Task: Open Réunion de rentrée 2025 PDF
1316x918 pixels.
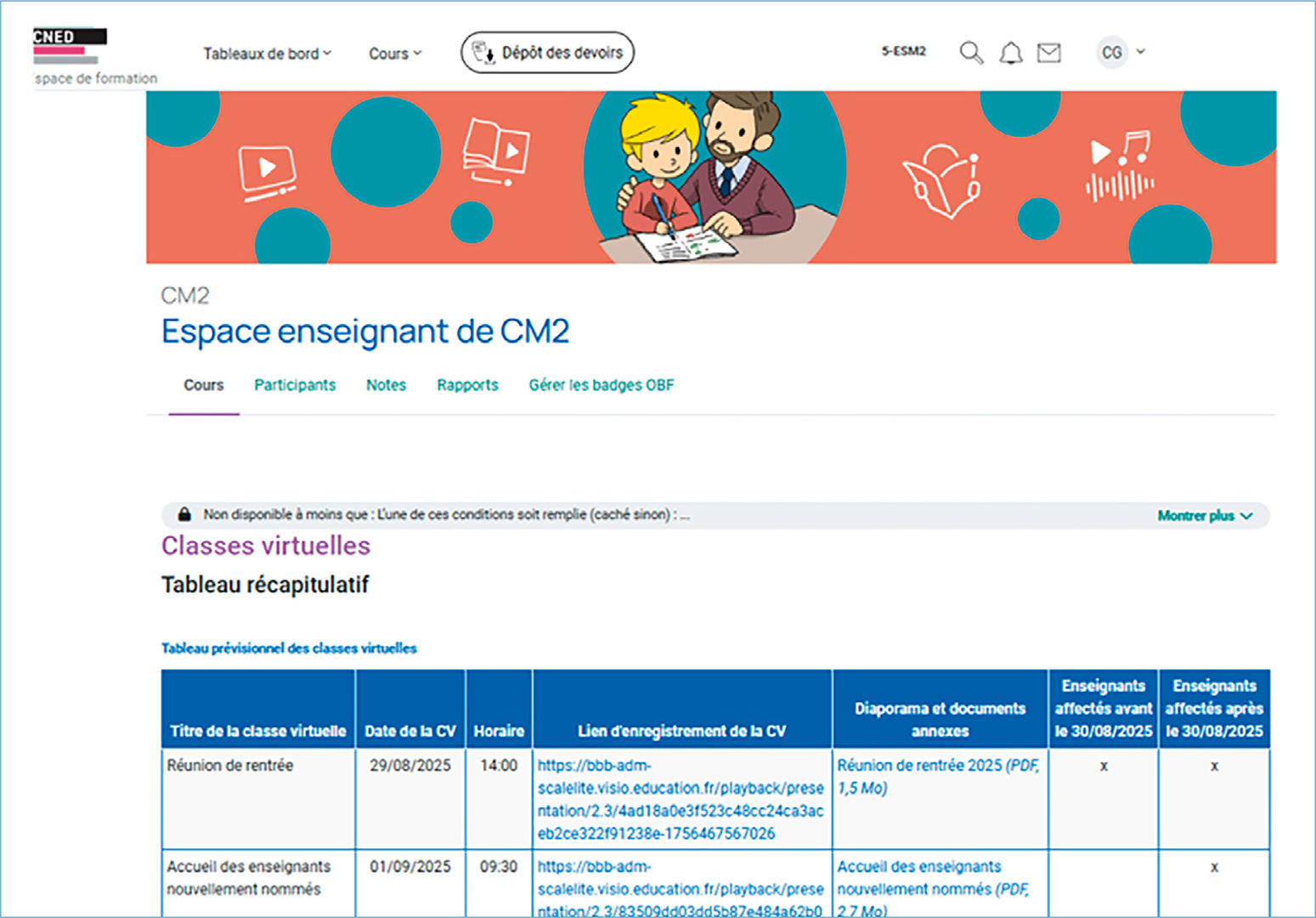Action: point(938,776)
